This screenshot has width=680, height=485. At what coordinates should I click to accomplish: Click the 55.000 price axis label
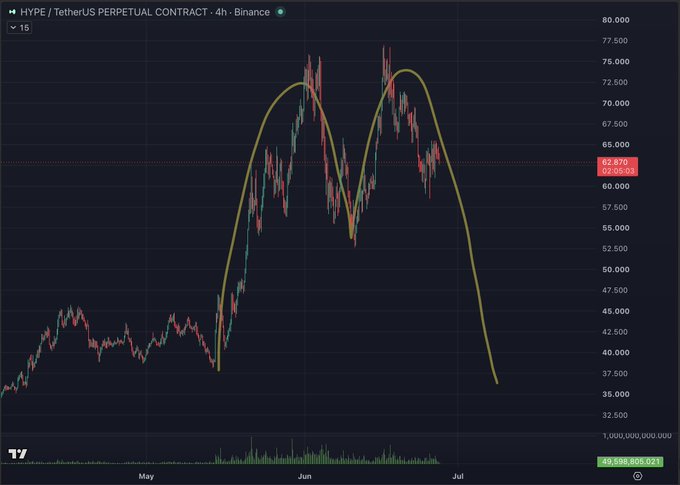(615, 228)
